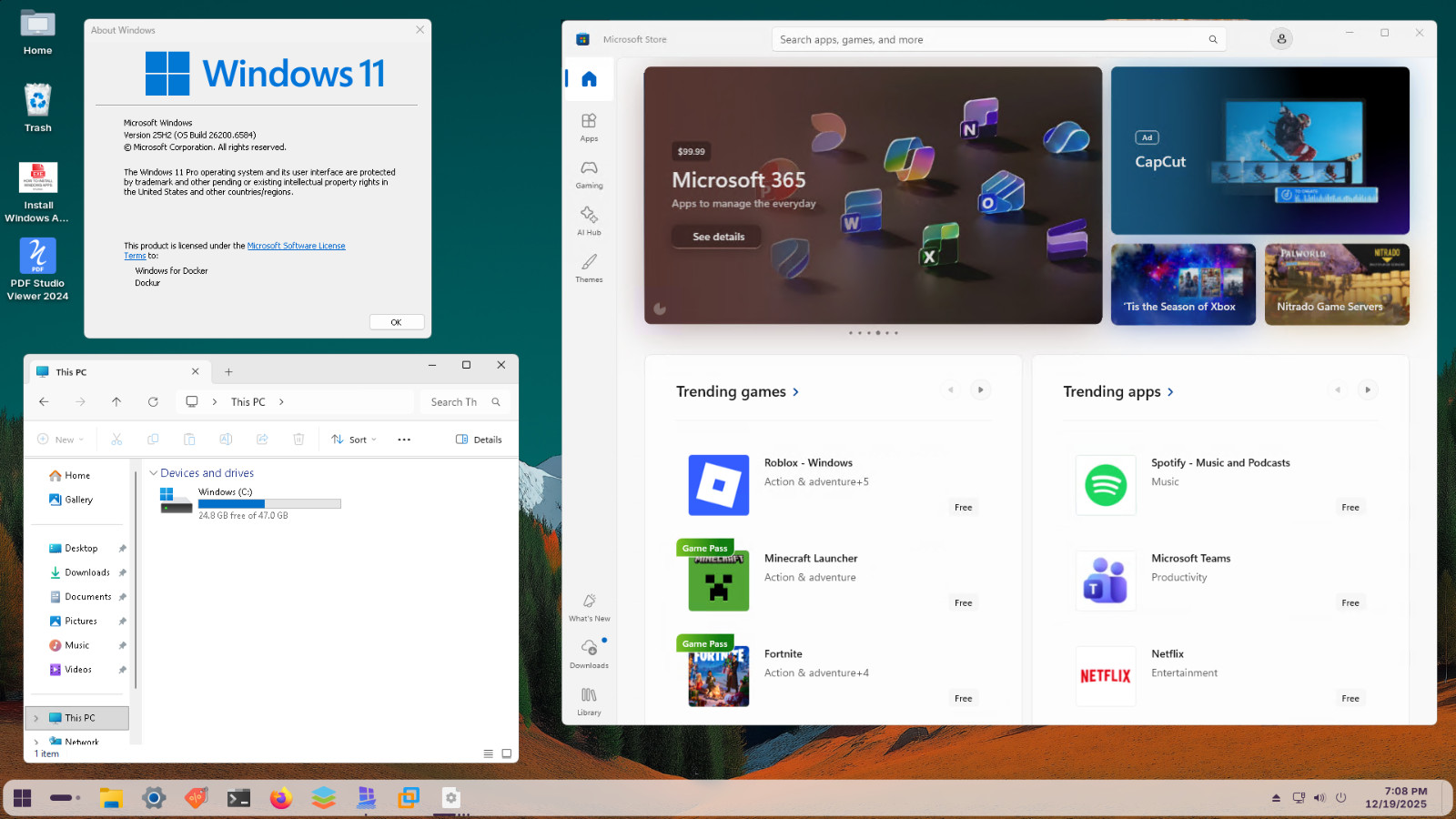Click the Start menu button on taskbar
1456x819 pixels.
pos(23,798)
